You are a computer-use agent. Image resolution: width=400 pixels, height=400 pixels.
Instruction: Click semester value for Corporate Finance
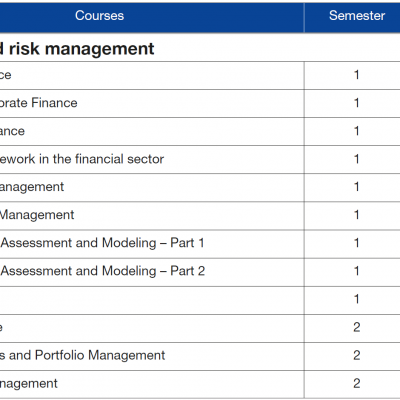(357, 103)
